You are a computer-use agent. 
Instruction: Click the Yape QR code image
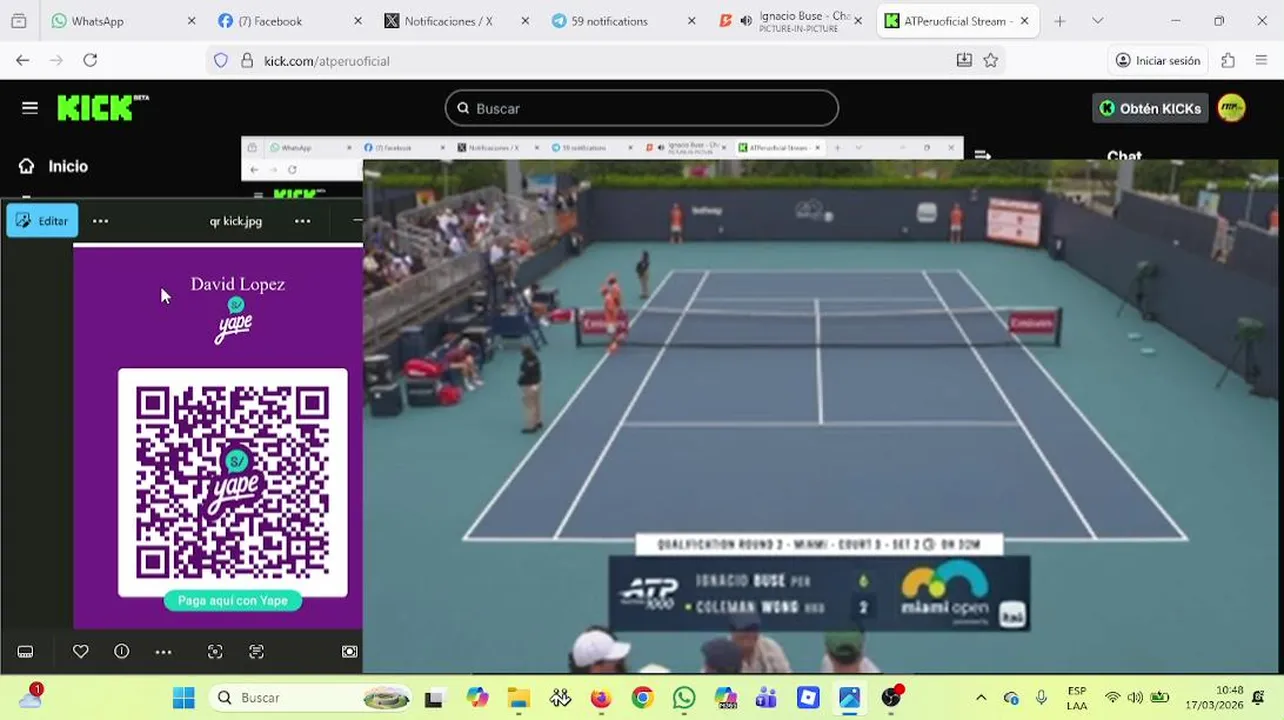[x=233, y=482]
